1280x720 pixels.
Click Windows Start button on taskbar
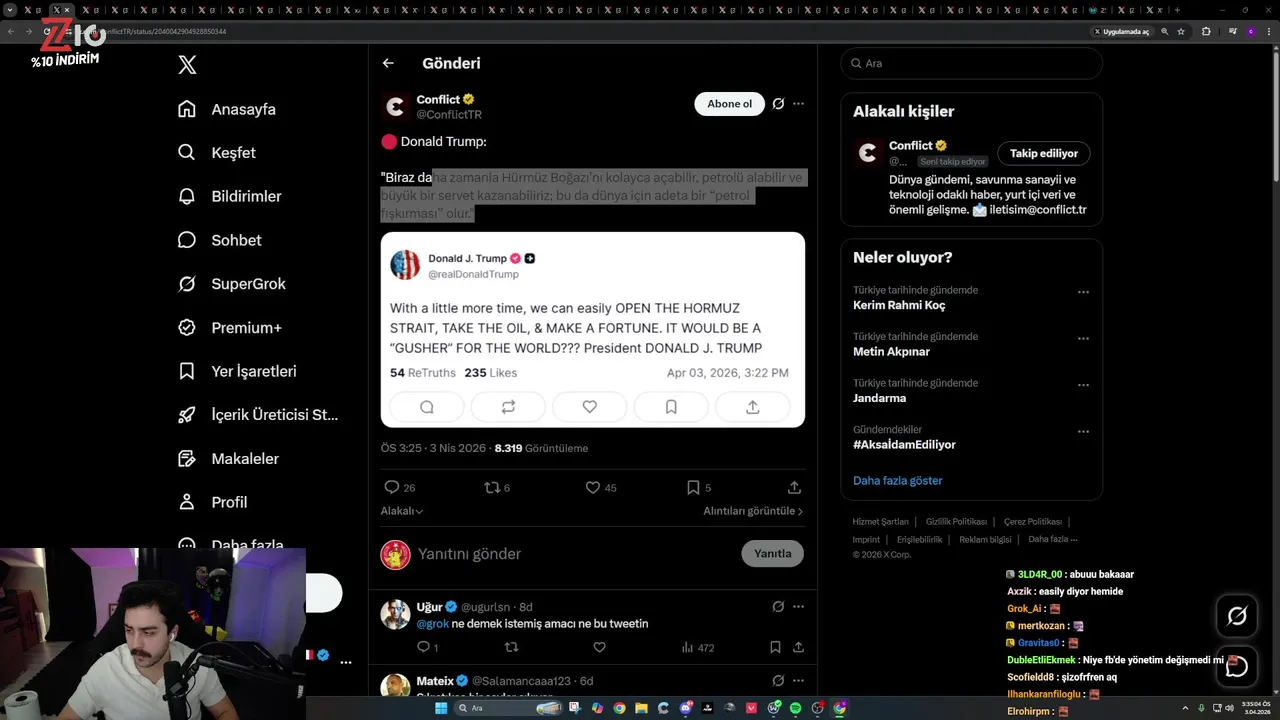coord(441,708)
